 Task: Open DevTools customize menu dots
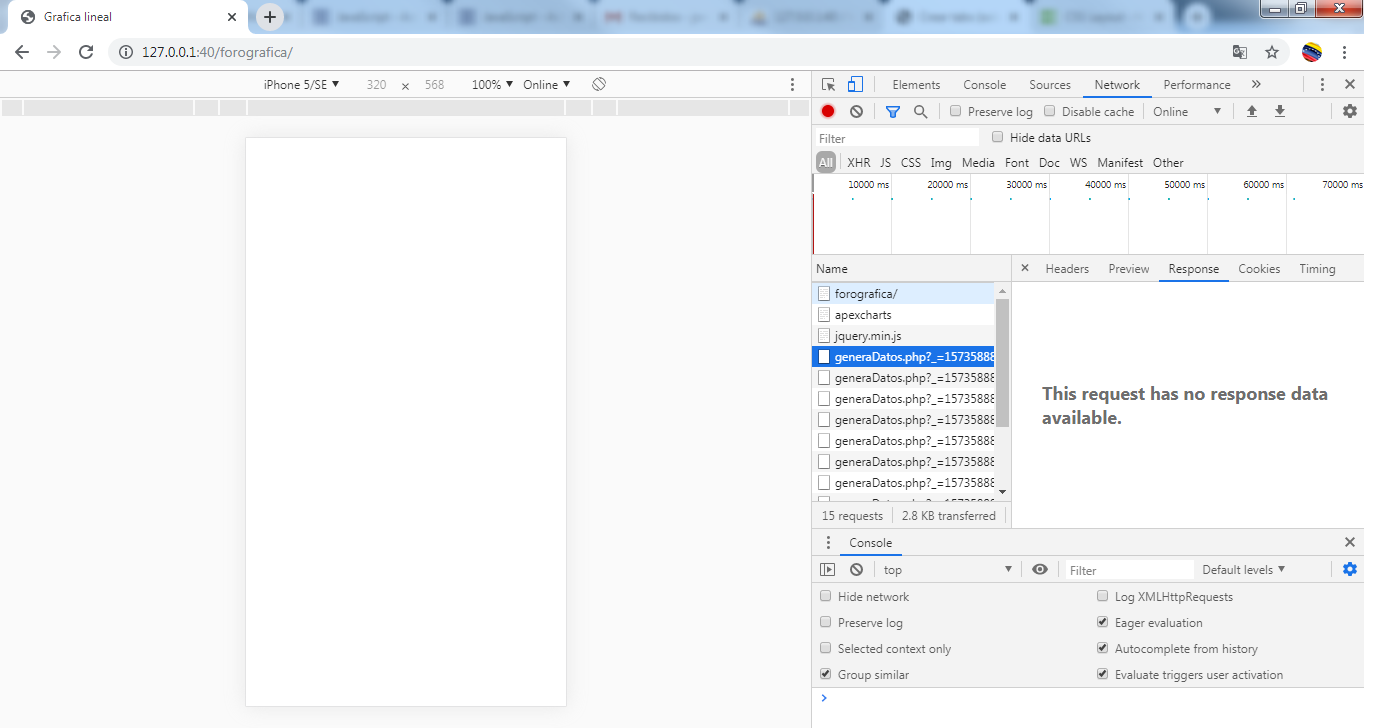(x=1322, y=85)
